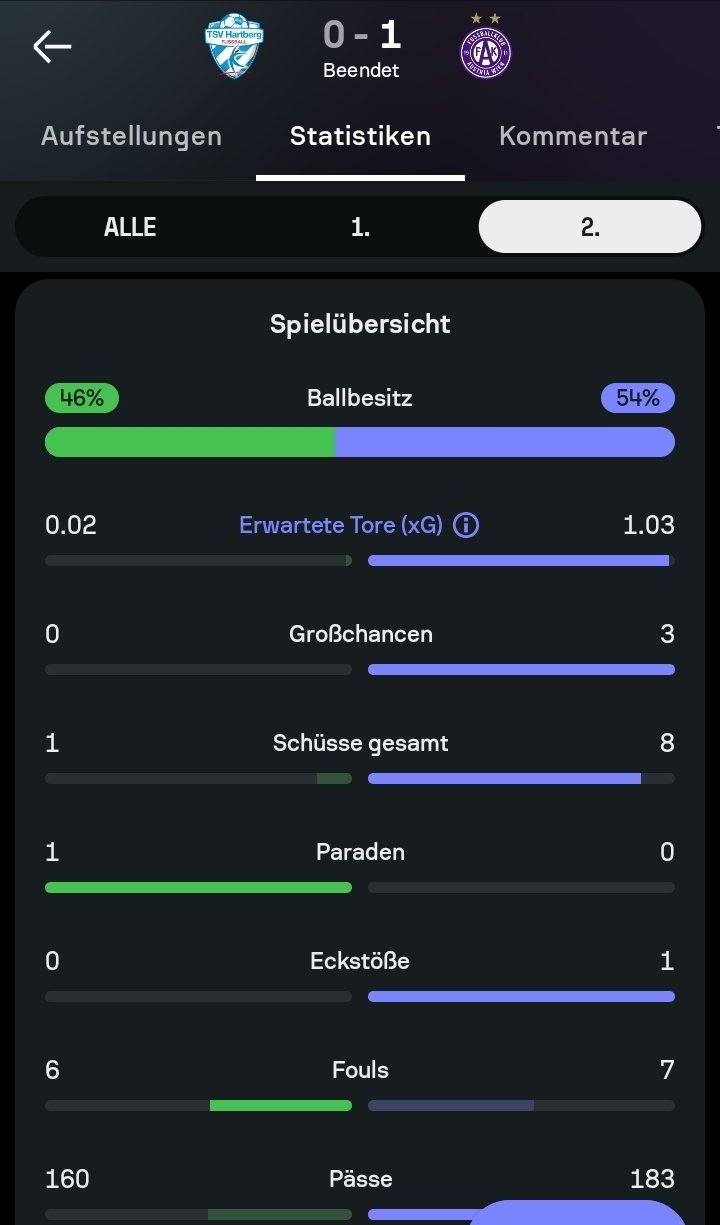Tap the Großchancen stat row
Viewport: 720px width, 1225px height.
360,634
